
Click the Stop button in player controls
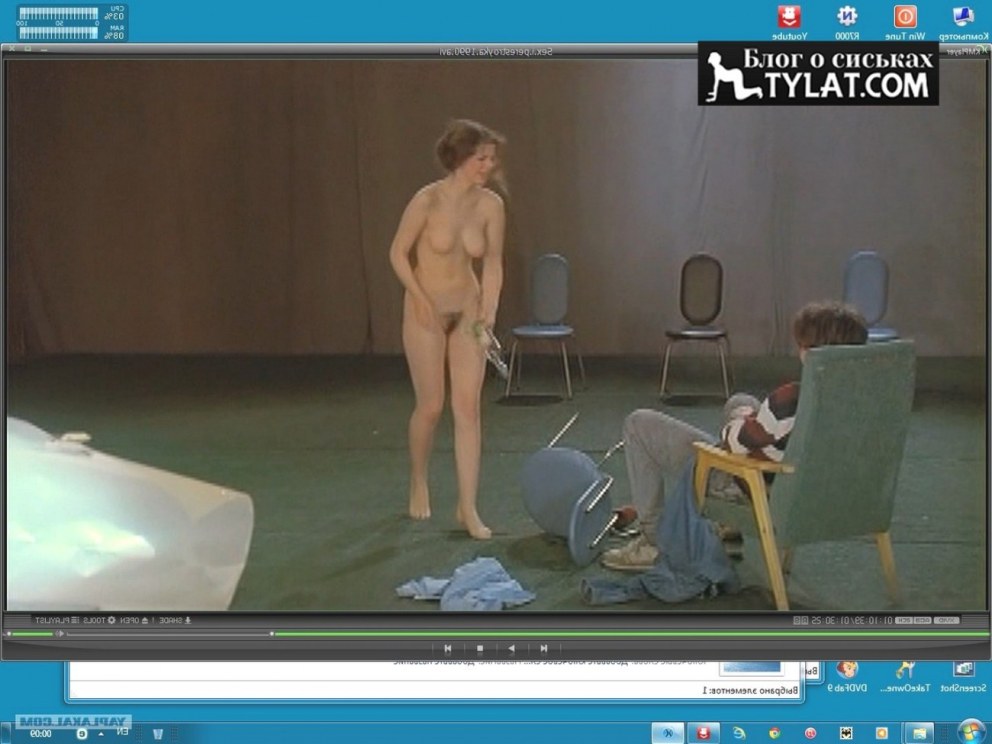(479, 648)
